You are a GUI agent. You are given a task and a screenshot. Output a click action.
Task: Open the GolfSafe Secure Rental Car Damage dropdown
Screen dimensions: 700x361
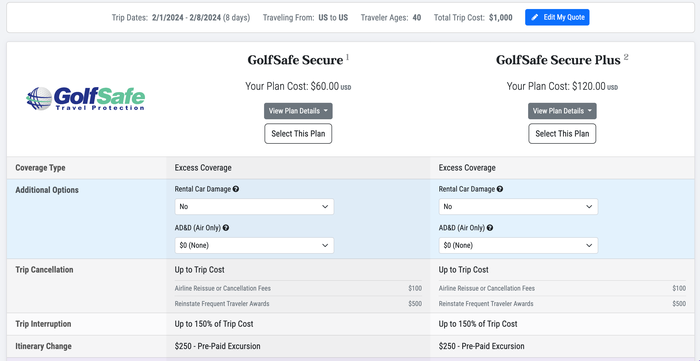pyautogui.click(x=254, y=207)
